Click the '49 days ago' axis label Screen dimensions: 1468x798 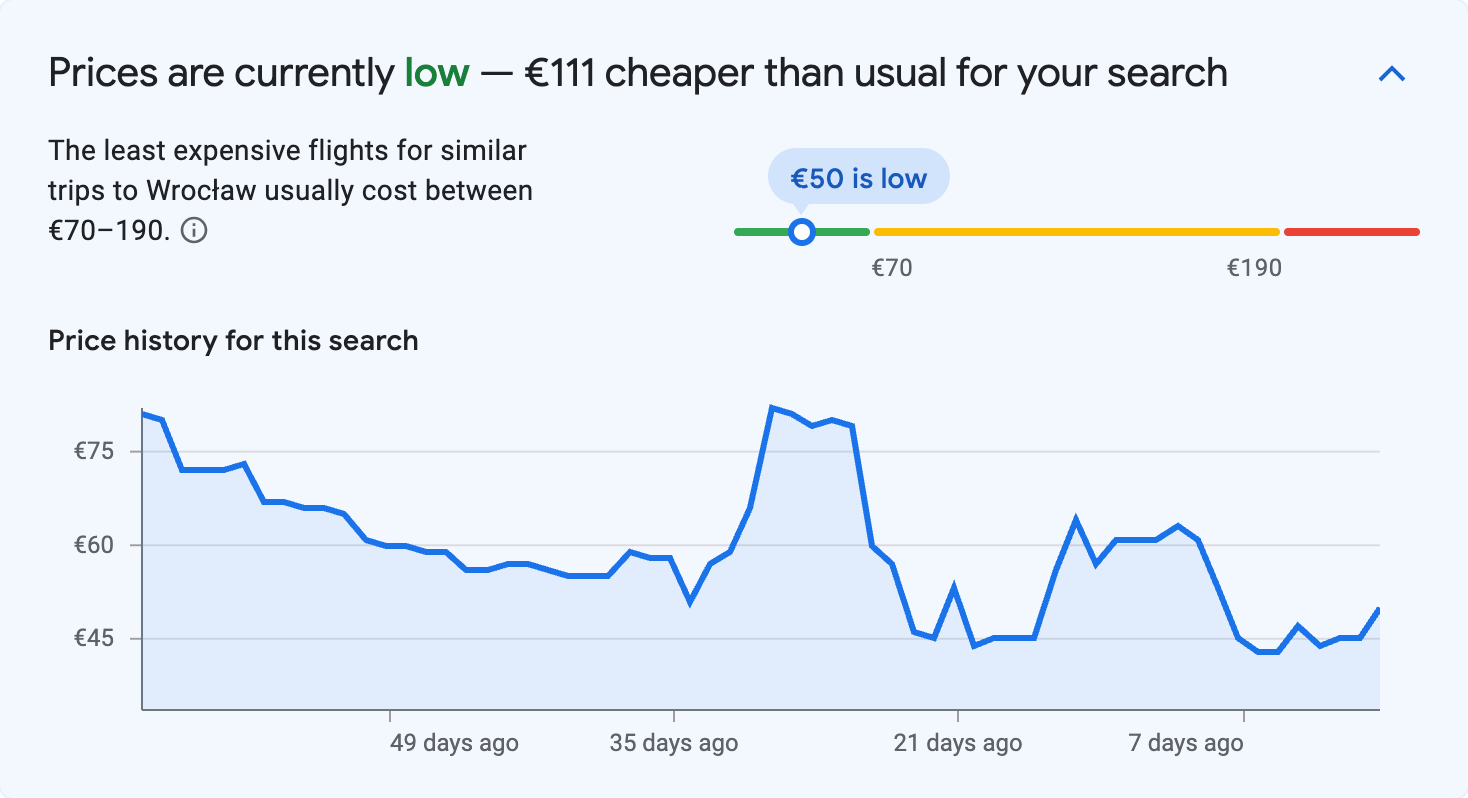coord(452,743)
